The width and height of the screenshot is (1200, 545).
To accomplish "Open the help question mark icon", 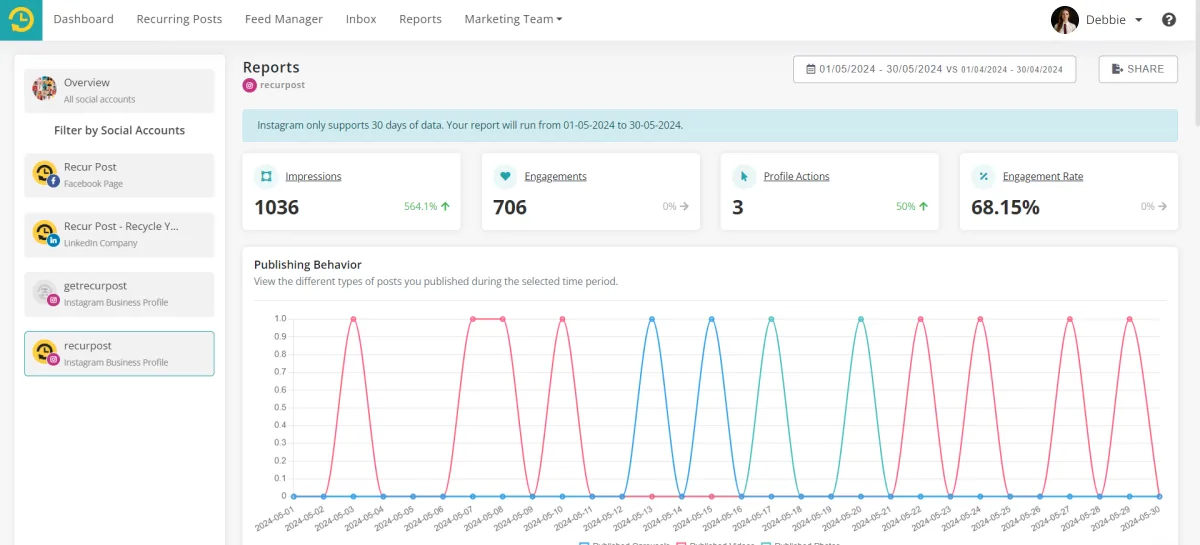I will 1169,20.
